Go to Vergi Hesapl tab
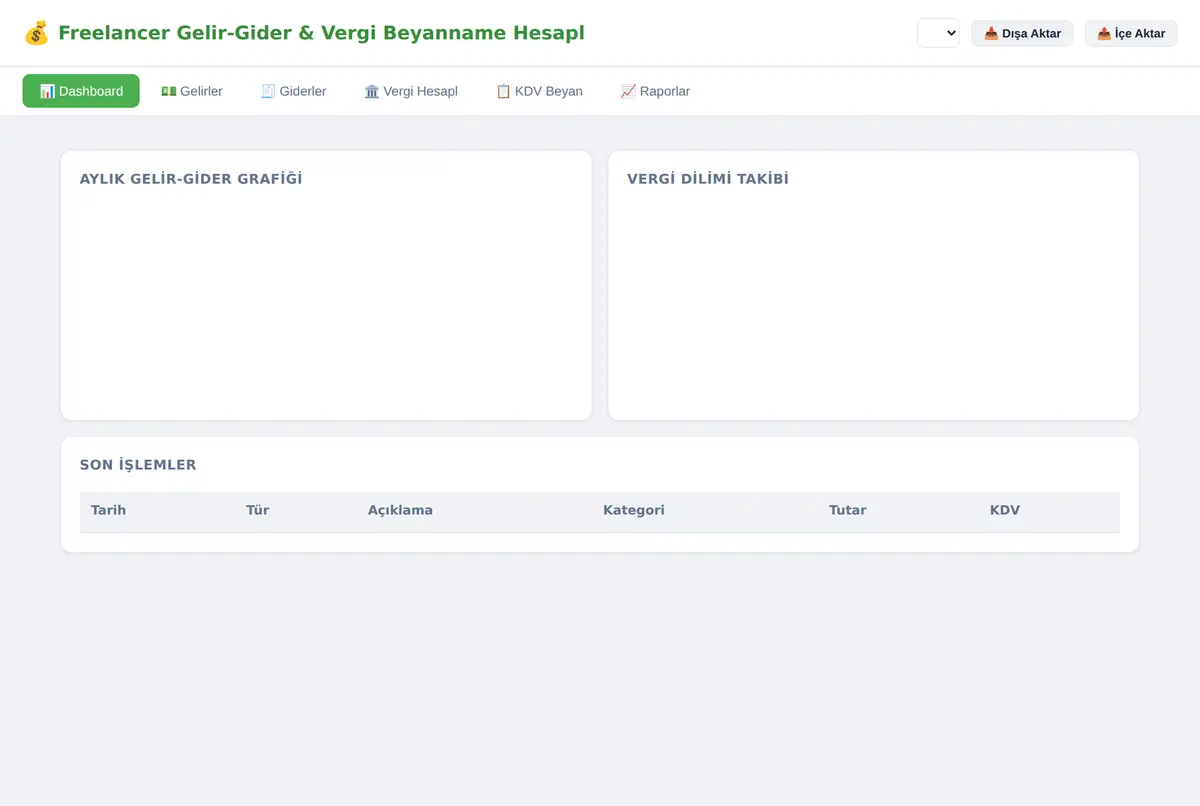The height and width of the screenshot is (806, 1200). click(411, 91)
